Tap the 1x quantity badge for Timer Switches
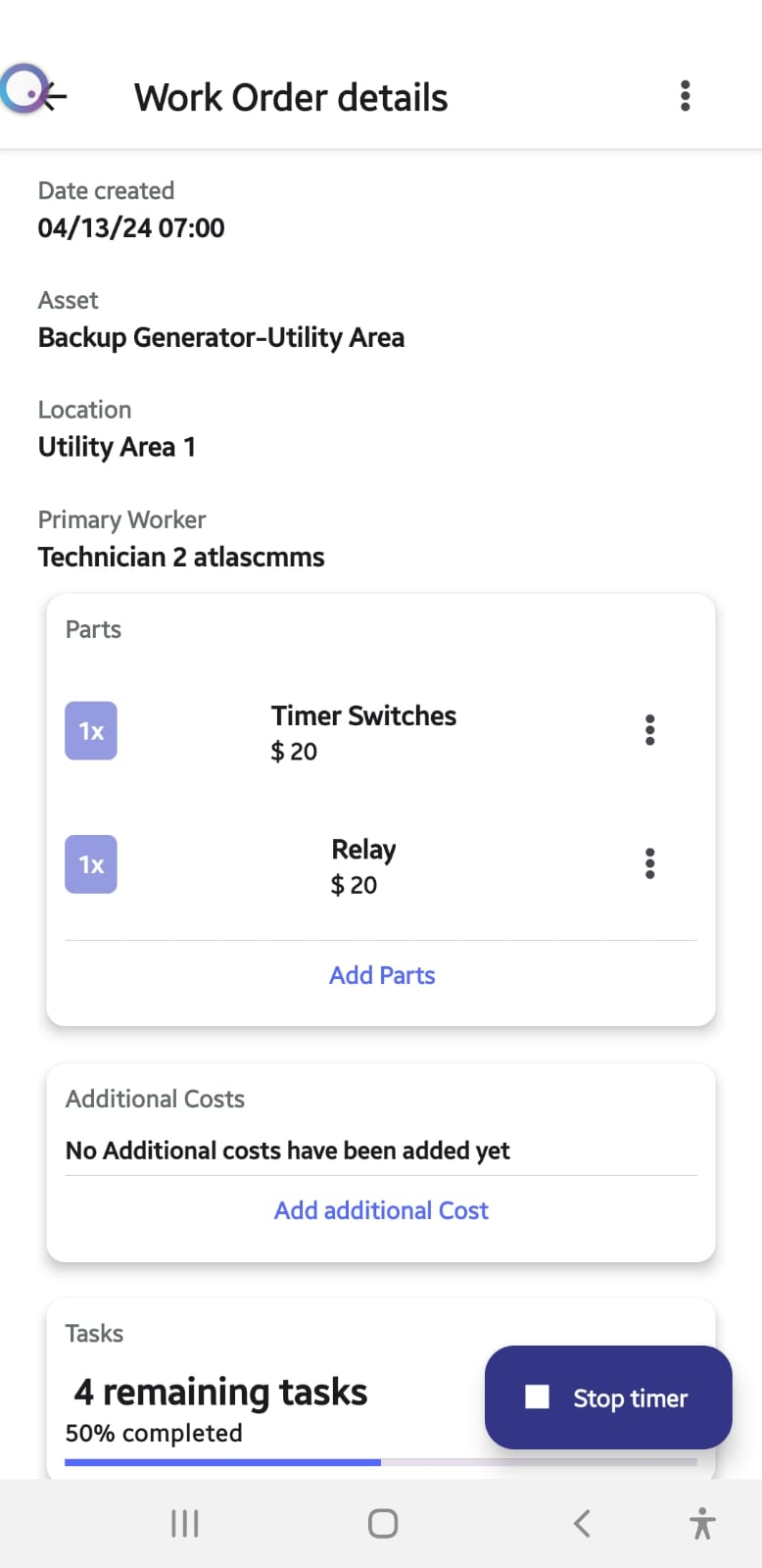Image resolution: width=762 pixels, height=1568 pixels. point(91,731)
